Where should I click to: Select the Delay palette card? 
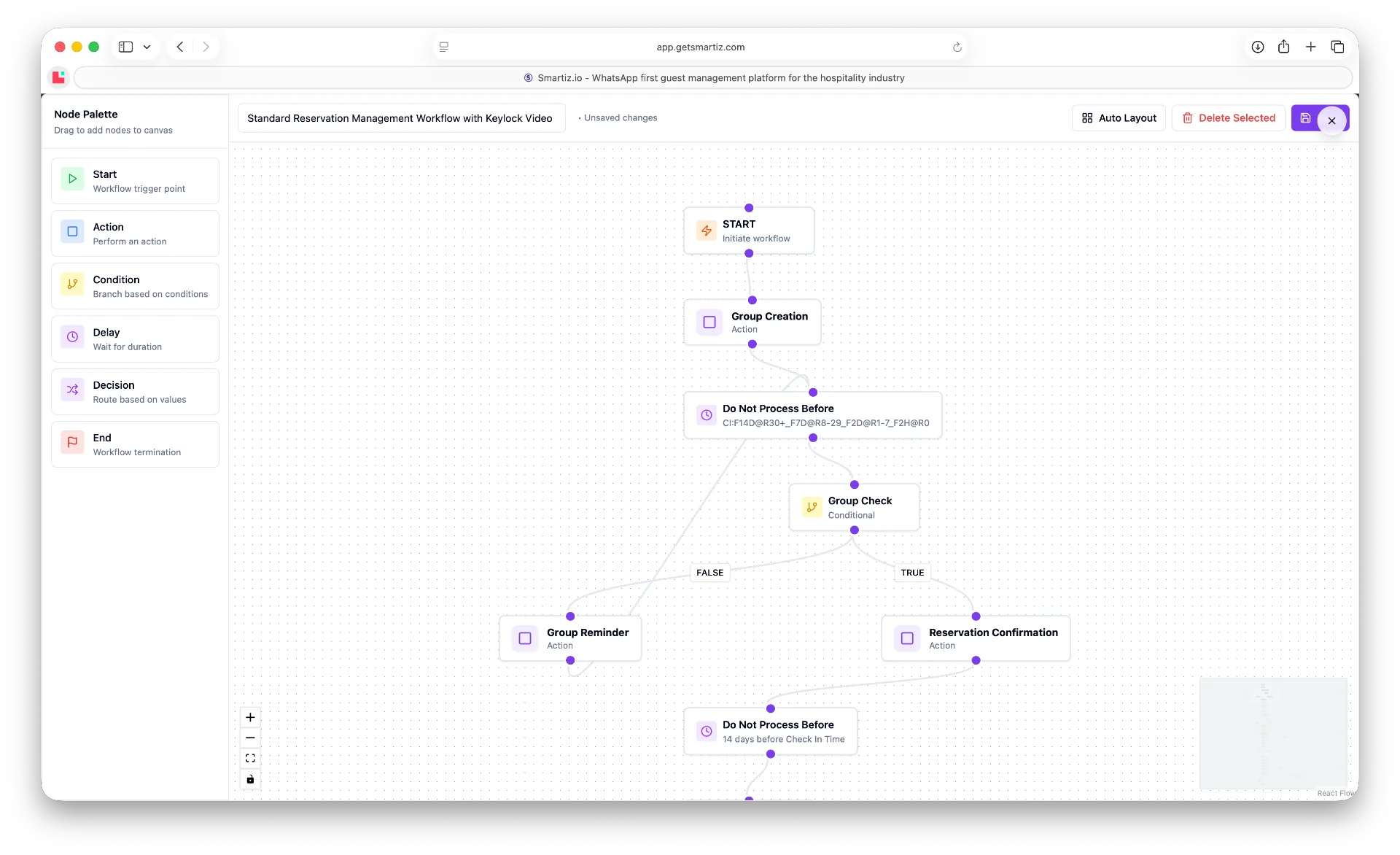tap(135, 339)
